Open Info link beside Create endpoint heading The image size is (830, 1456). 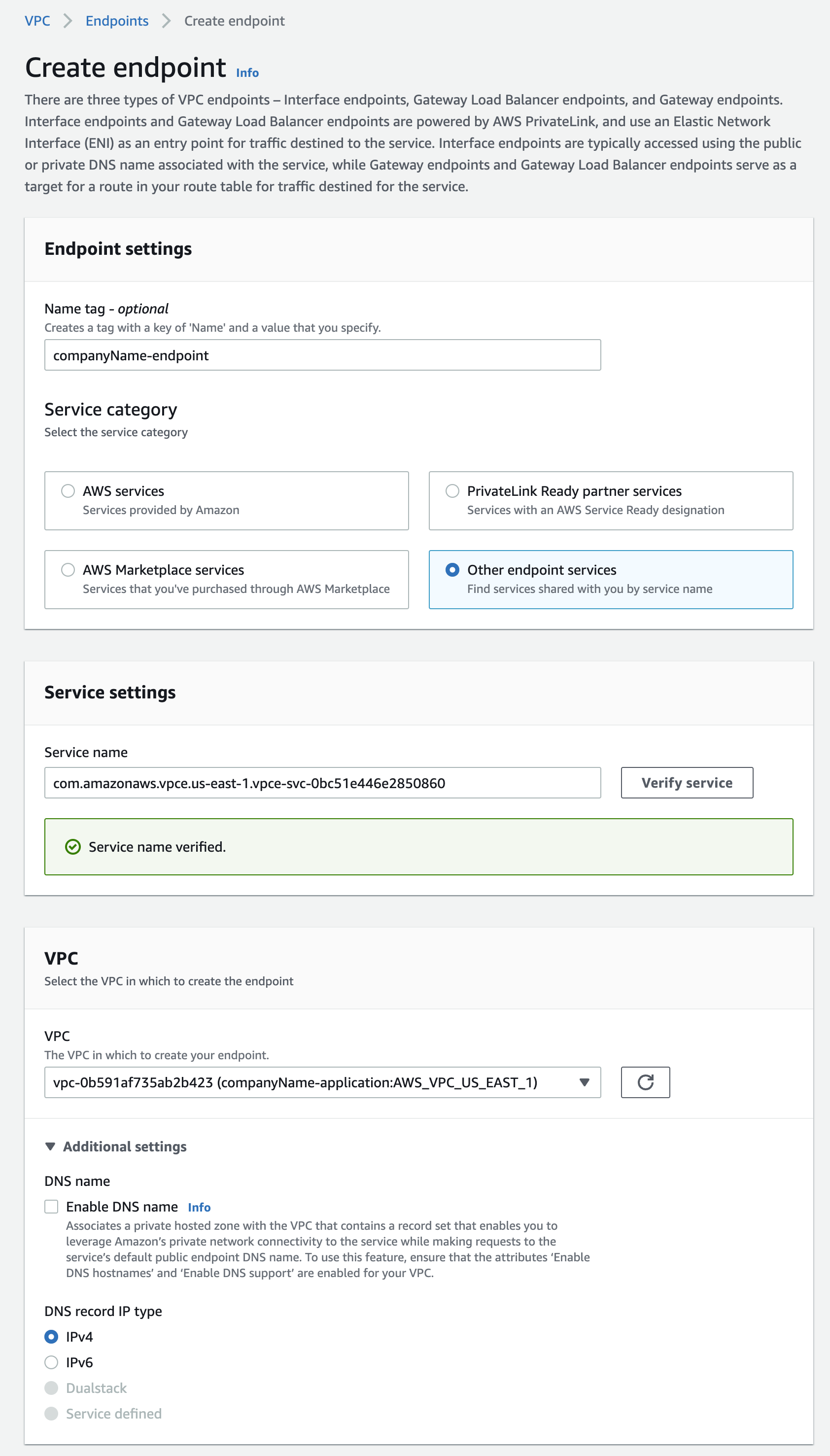click(x=247, y=73)
